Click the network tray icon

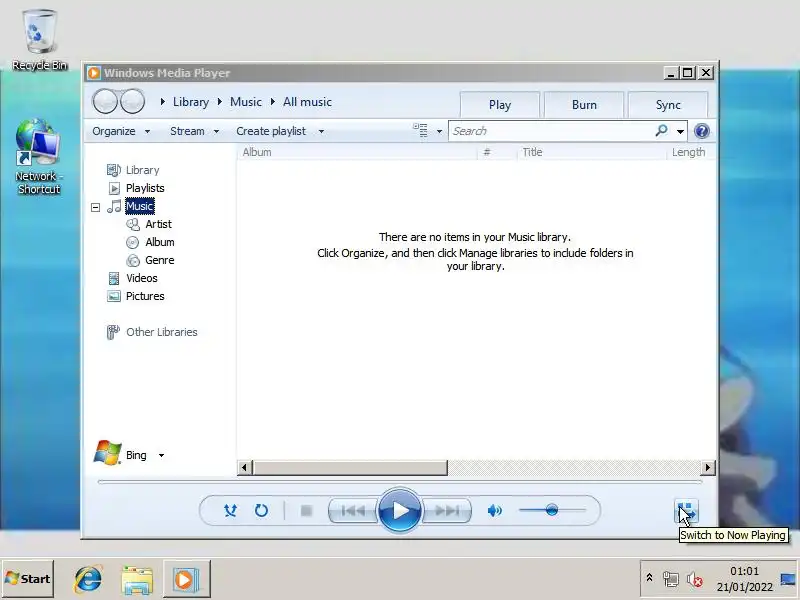670,579
